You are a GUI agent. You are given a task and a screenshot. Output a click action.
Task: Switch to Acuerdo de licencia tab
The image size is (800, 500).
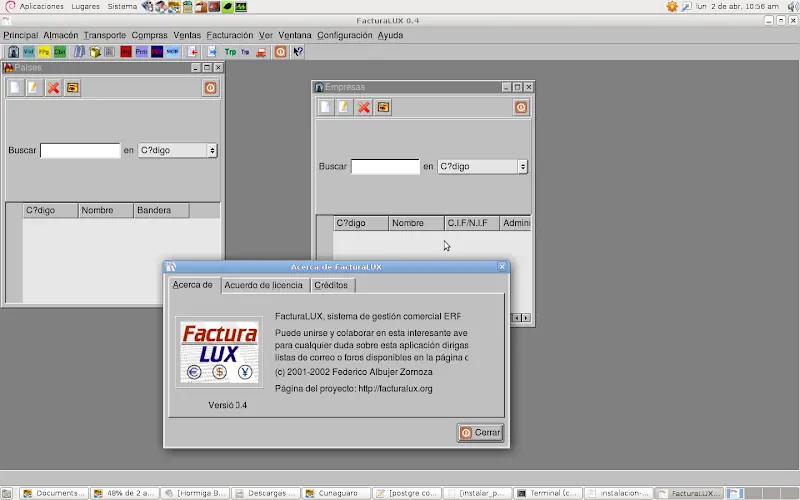(263, 285)
